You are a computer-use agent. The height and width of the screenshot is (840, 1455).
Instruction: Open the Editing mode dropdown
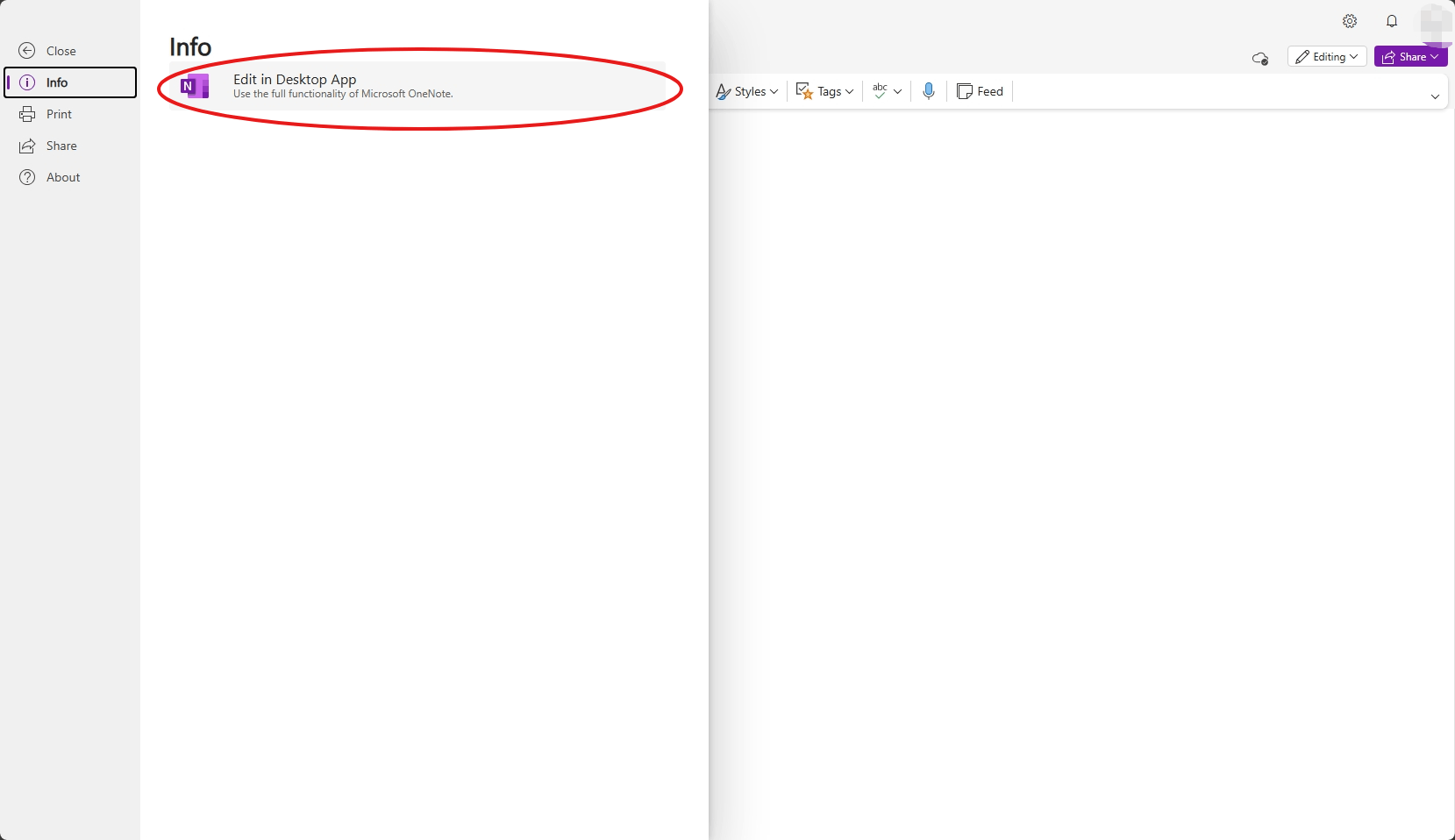click(1327, 56)
